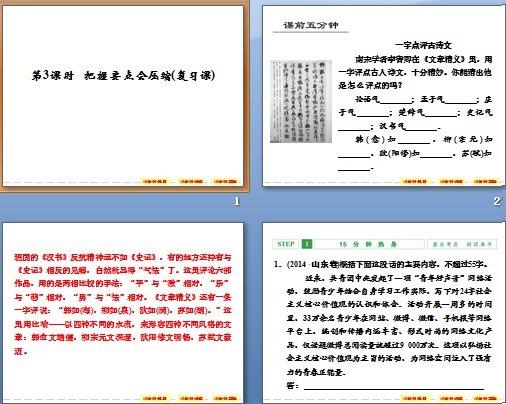Image resolution: width=506 pixels, height=404 pixels.
Task: Click middle yellow nav button on slide 3
Action: click(191, 398)
